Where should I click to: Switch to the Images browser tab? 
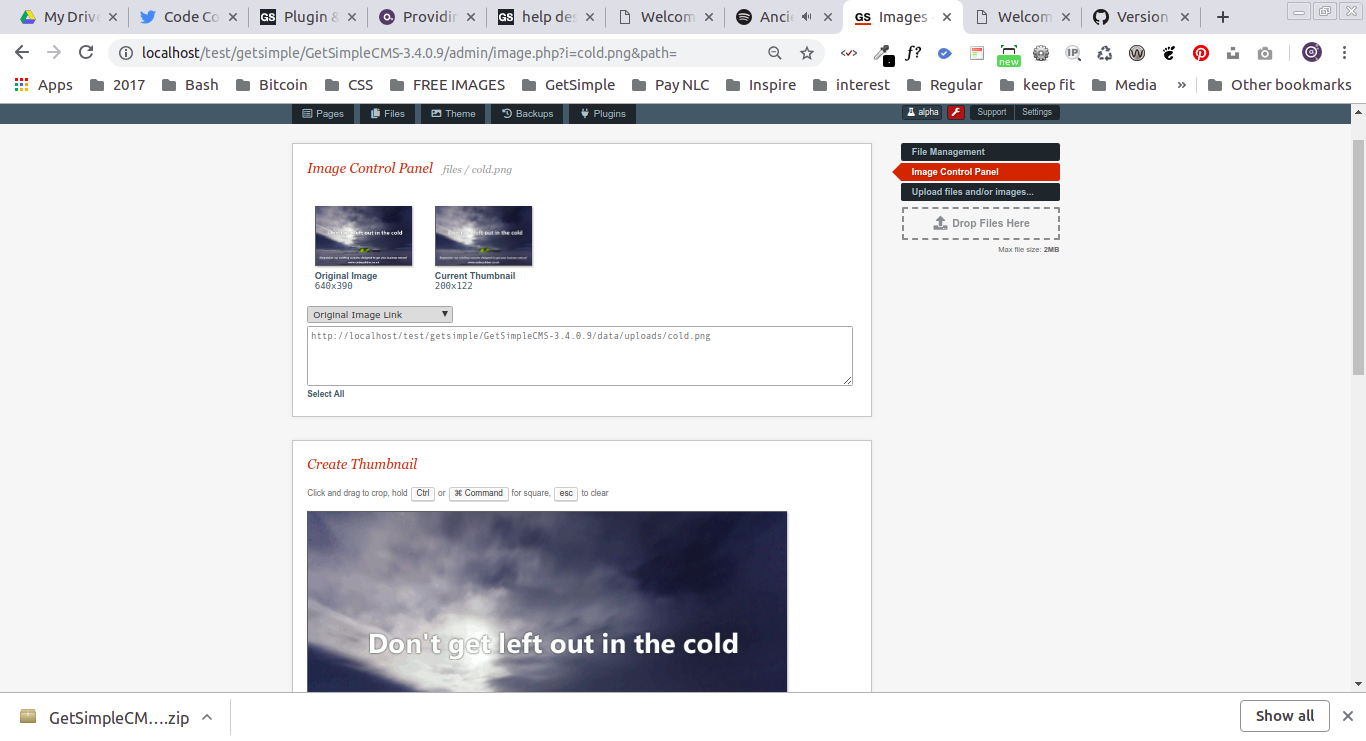[x=898, y=16]
